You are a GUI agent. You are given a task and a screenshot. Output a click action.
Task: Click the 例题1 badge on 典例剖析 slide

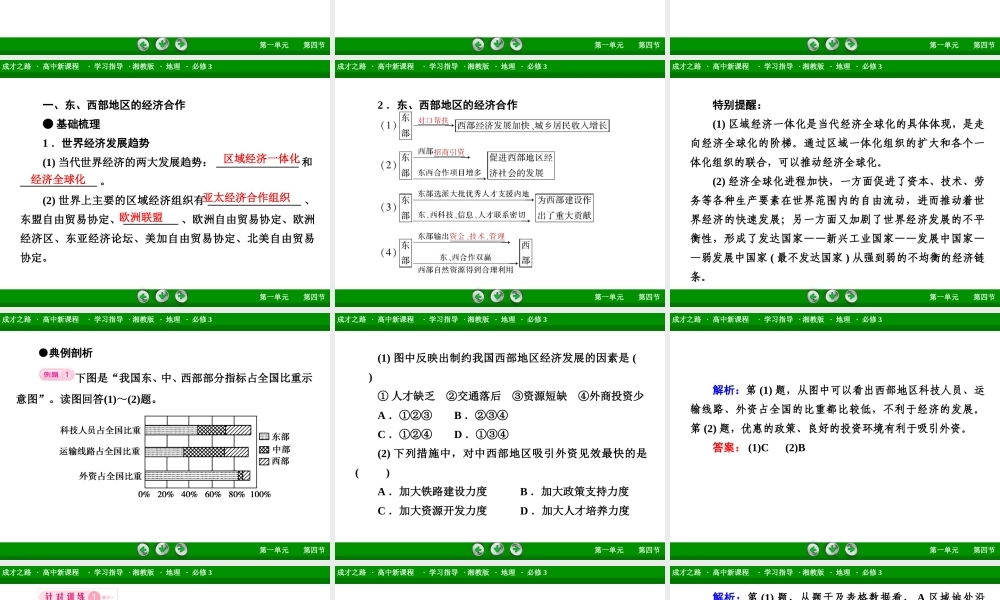pyautogui.click(x=57, y=375)
